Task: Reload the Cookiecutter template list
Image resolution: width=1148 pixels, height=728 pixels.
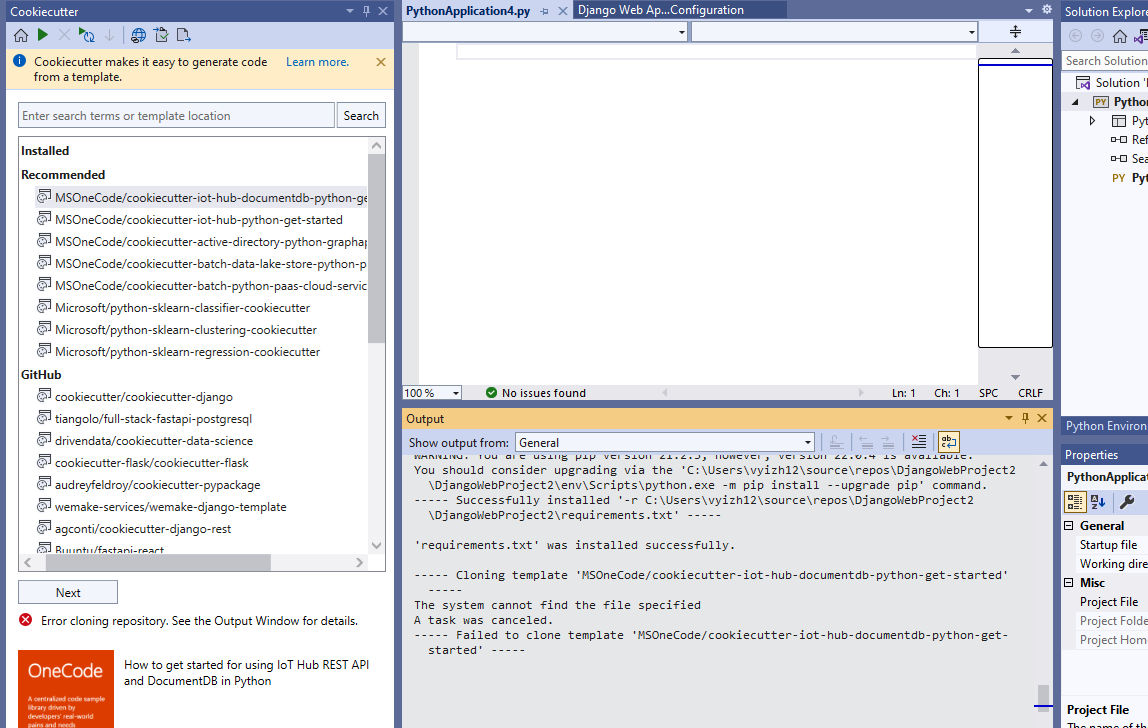Action: click(x=88, y=35)
